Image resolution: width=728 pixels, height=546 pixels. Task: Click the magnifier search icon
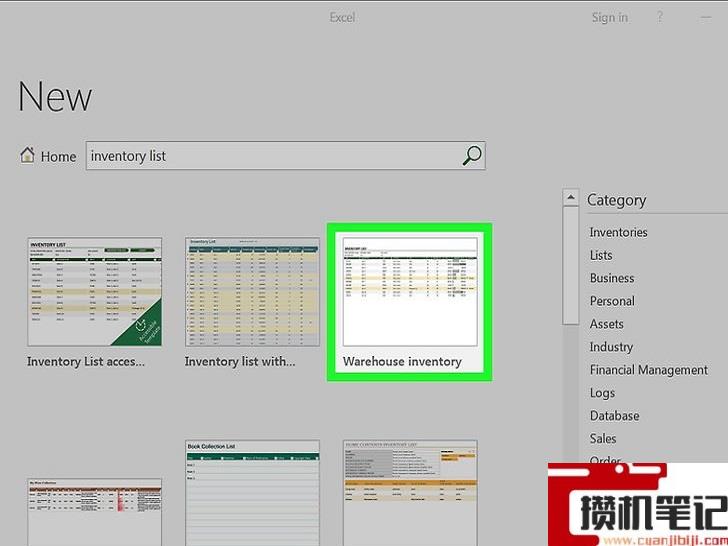click(472, 156)
